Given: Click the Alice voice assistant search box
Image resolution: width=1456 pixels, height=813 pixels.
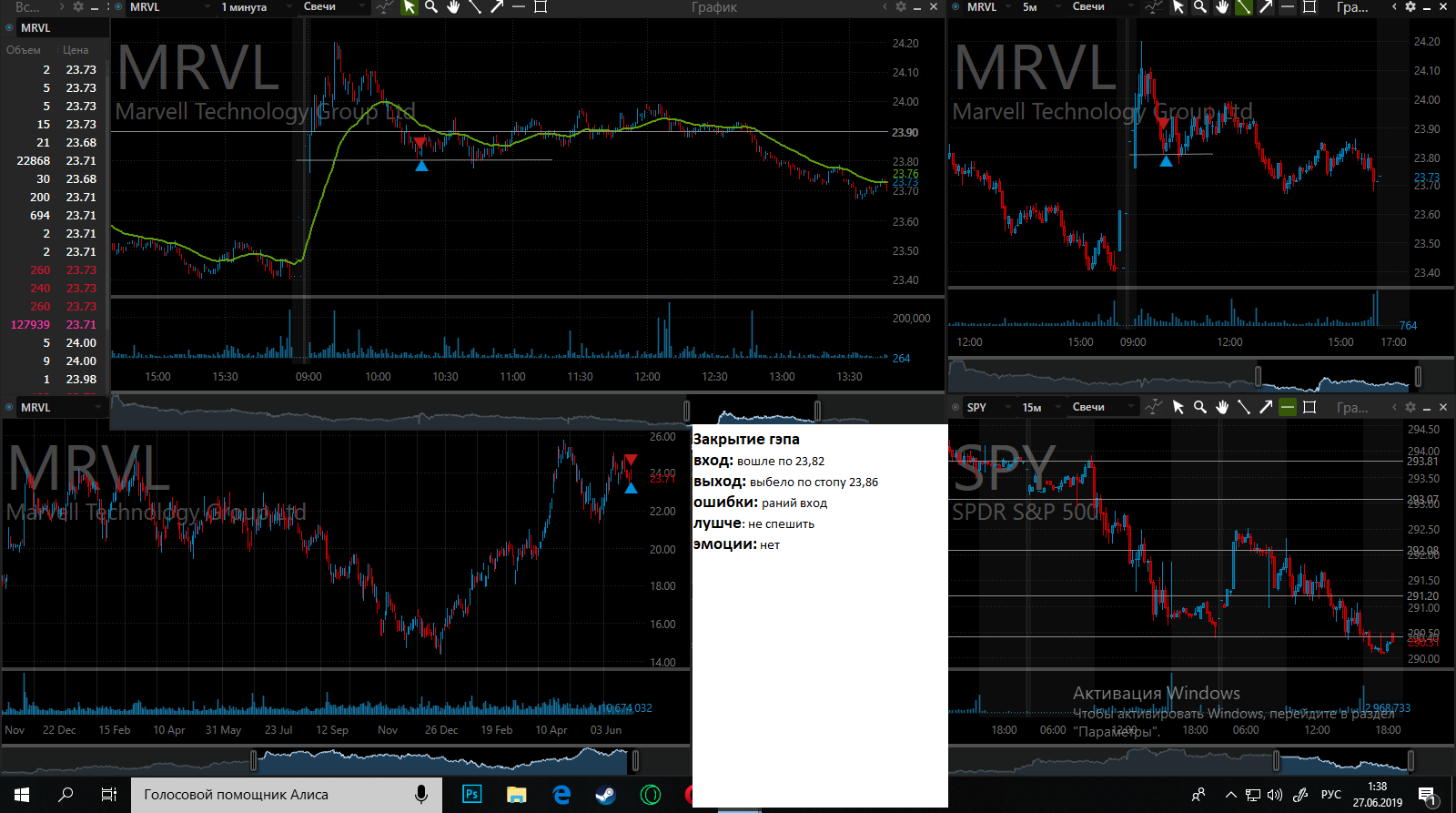Looking at the screenshot, I should click(x=287, y=795).
